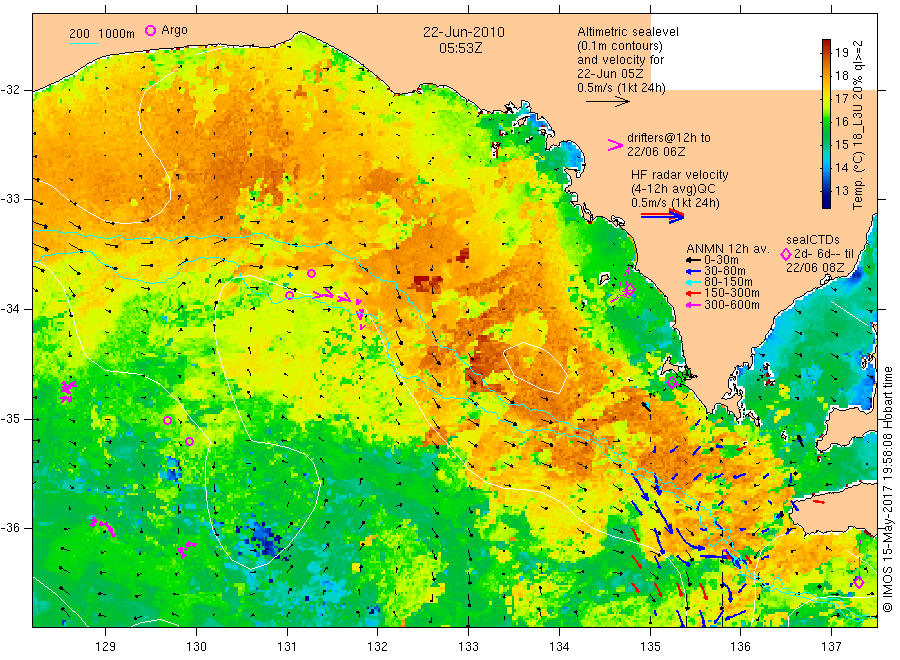
Task: Click the magenta drifter chevron legend symbol
Action: tap(615, 145)
